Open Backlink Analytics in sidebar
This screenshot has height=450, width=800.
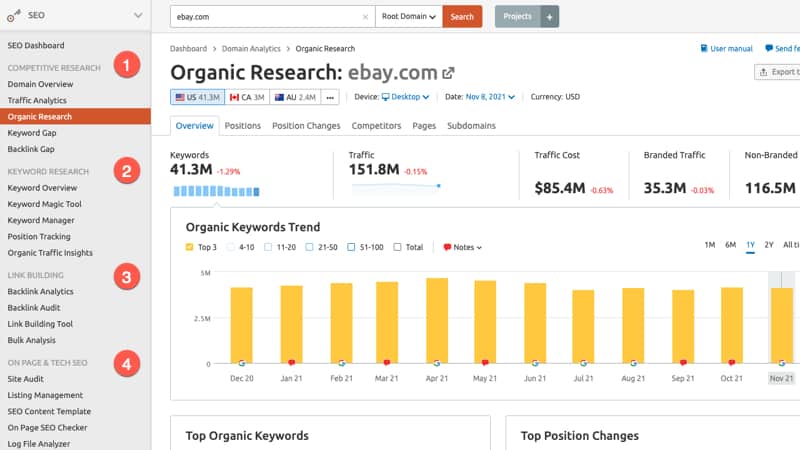(40, 291)
